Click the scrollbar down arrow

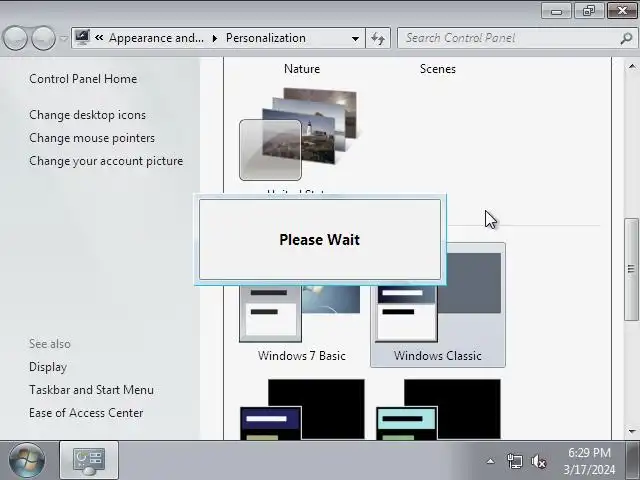click(632, 431)
